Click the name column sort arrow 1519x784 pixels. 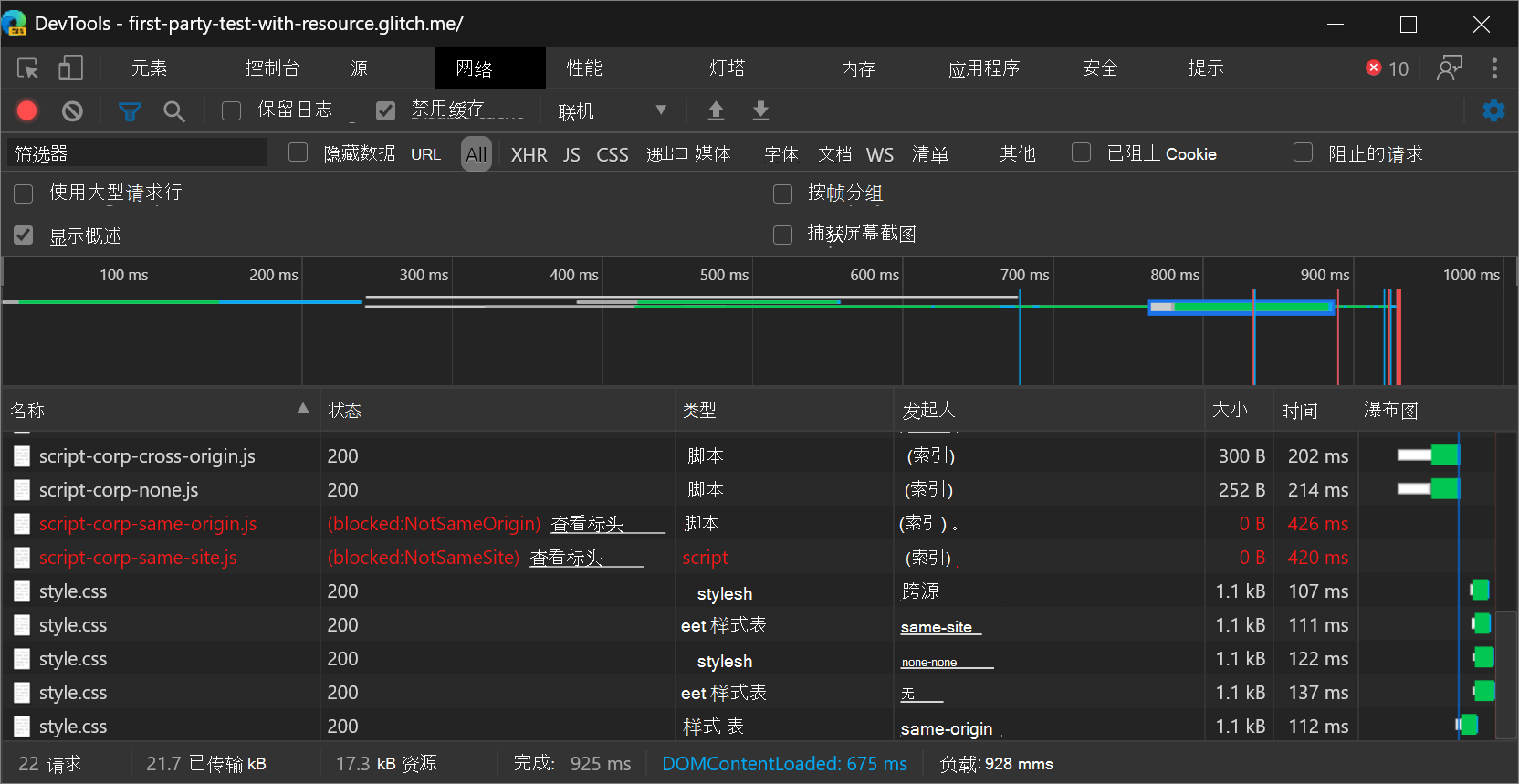303,409
